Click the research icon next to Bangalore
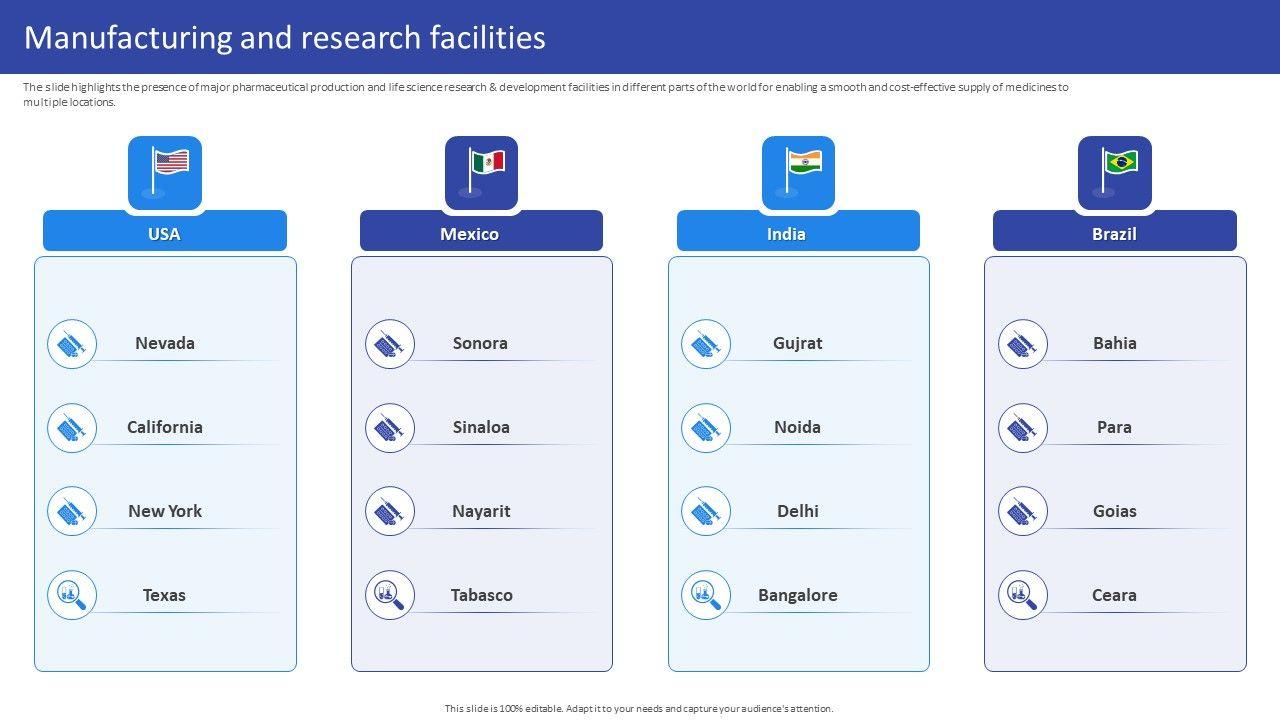 pyautogui.click(x=706, y=595)
